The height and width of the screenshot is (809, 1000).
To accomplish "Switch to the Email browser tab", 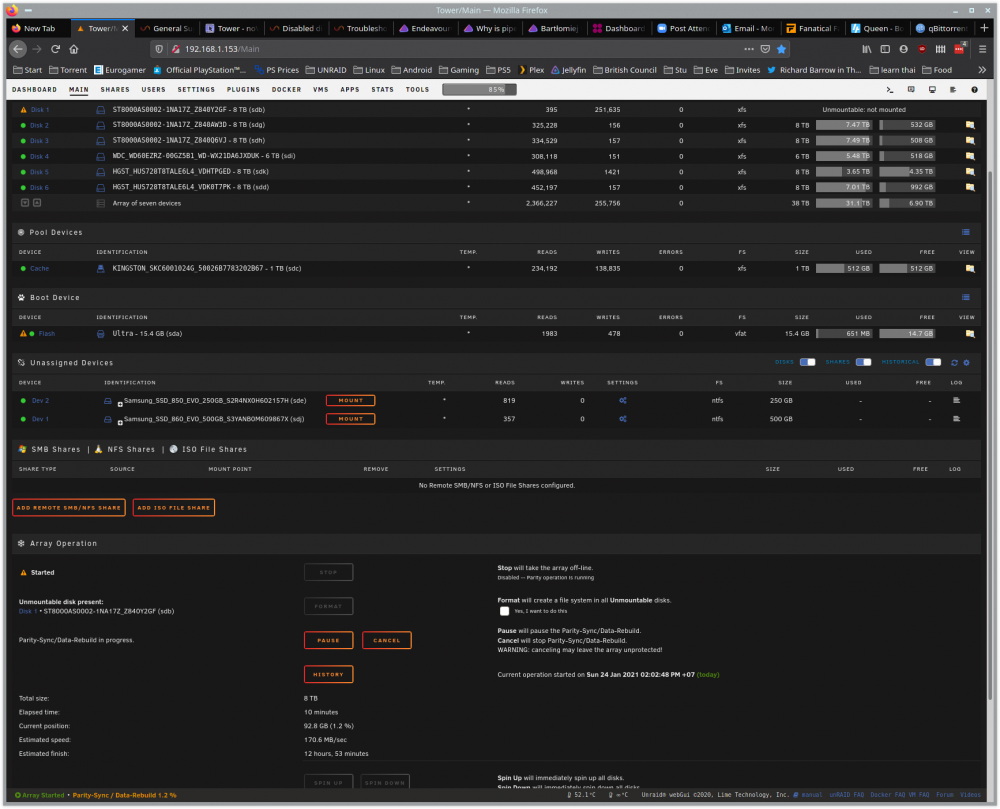I will pos(748,28).
